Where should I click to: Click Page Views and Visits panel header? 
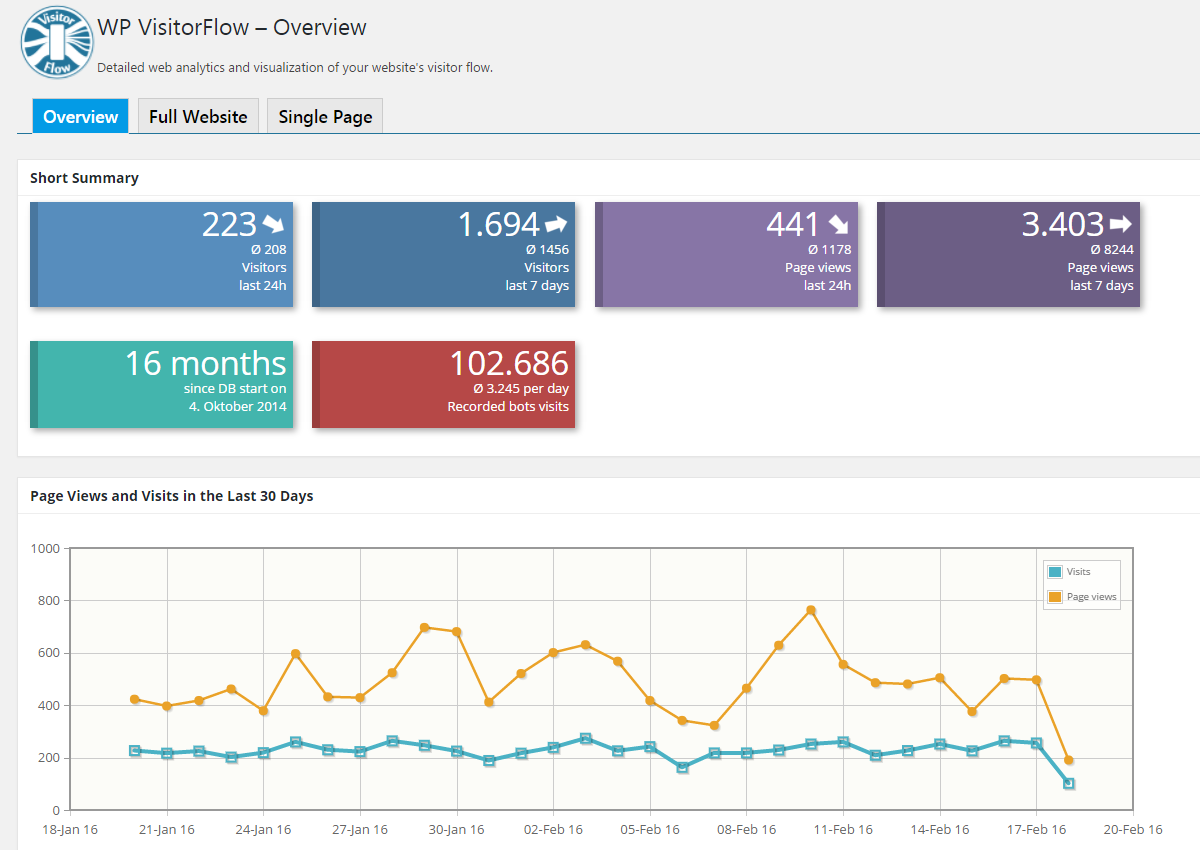coord(171,496)
